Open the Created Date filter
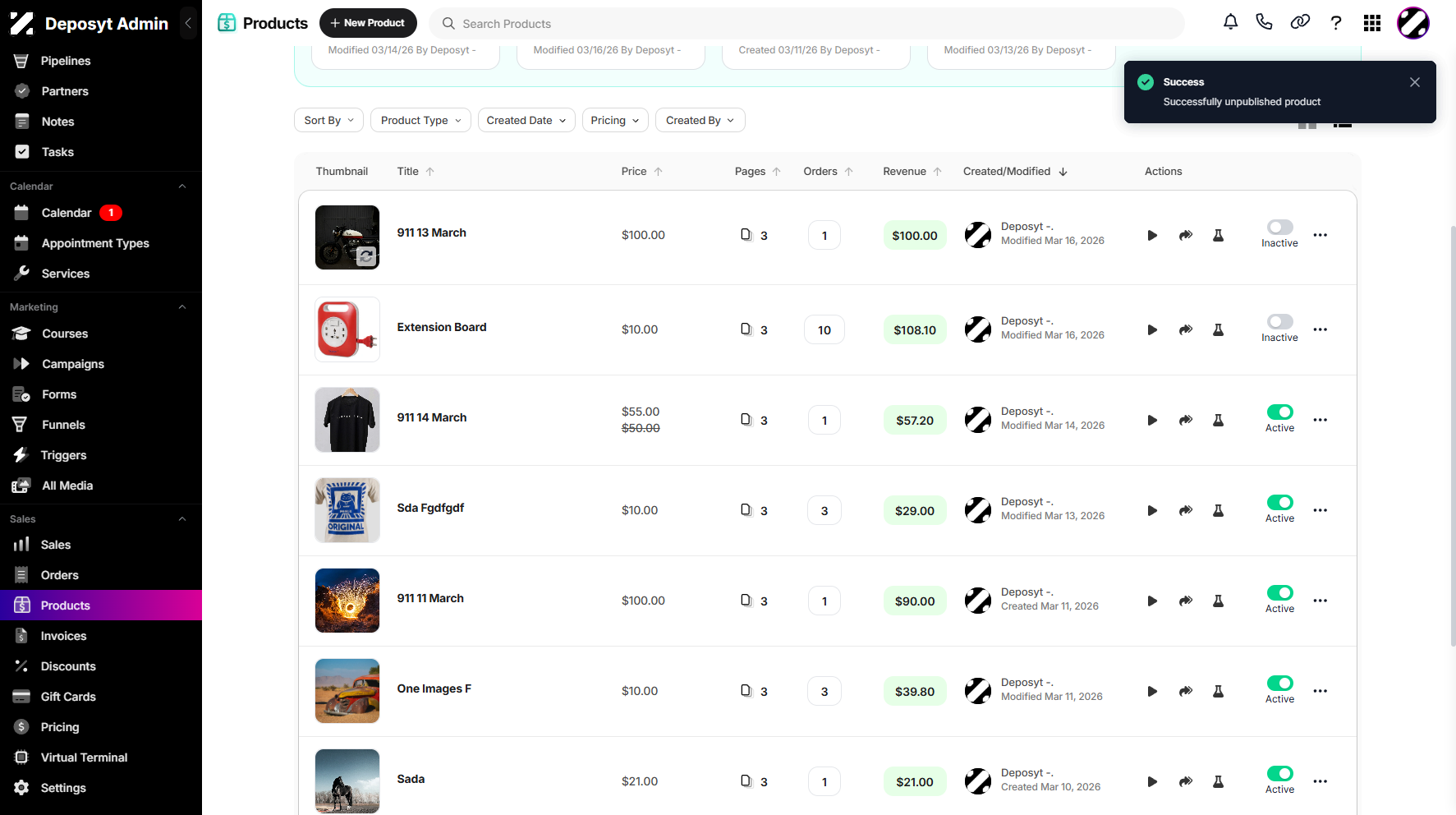Viewport: 1456px width, 815px height. point(526,120)
